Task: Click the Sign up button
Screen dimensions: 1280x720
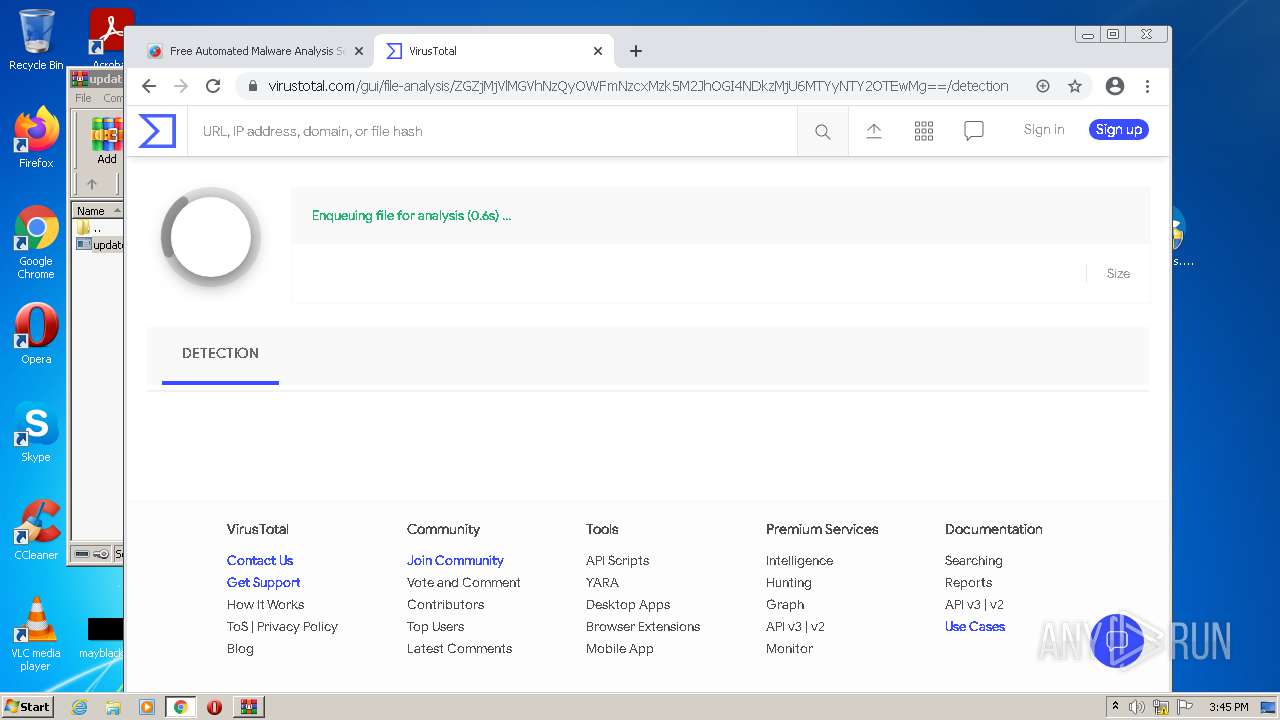Action: point(1118,130)
